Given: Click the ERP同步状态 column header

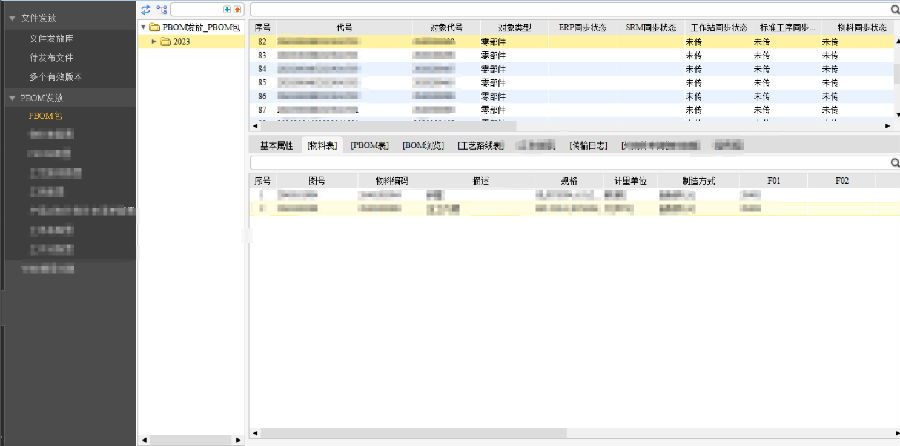Looking at the screenshot, I should click(x=582, y=28).
